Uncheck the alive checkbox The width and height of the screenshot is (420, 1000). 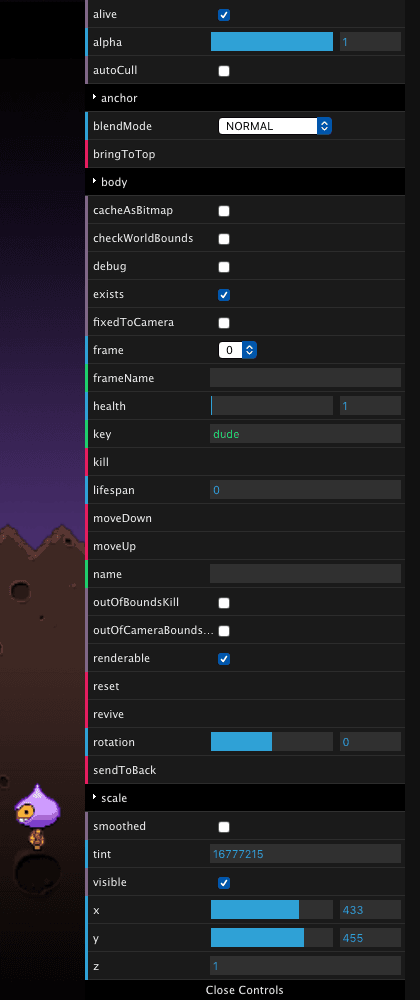point(224,15)
